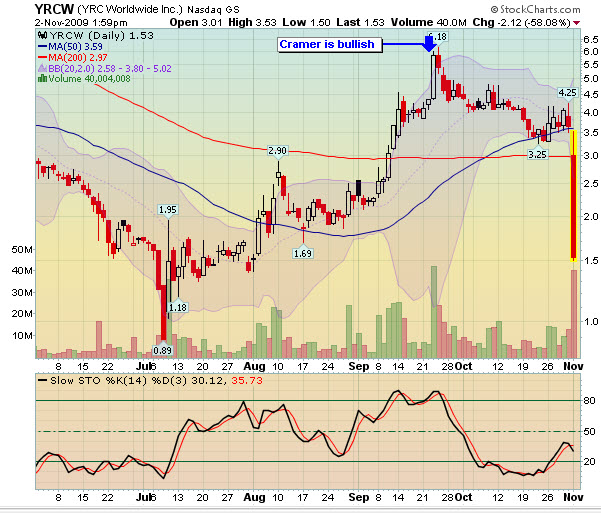The image size is (601, 513).
Task: Click the YRCW (Daily) 1.53 legend entry
Action: (101, 36)
